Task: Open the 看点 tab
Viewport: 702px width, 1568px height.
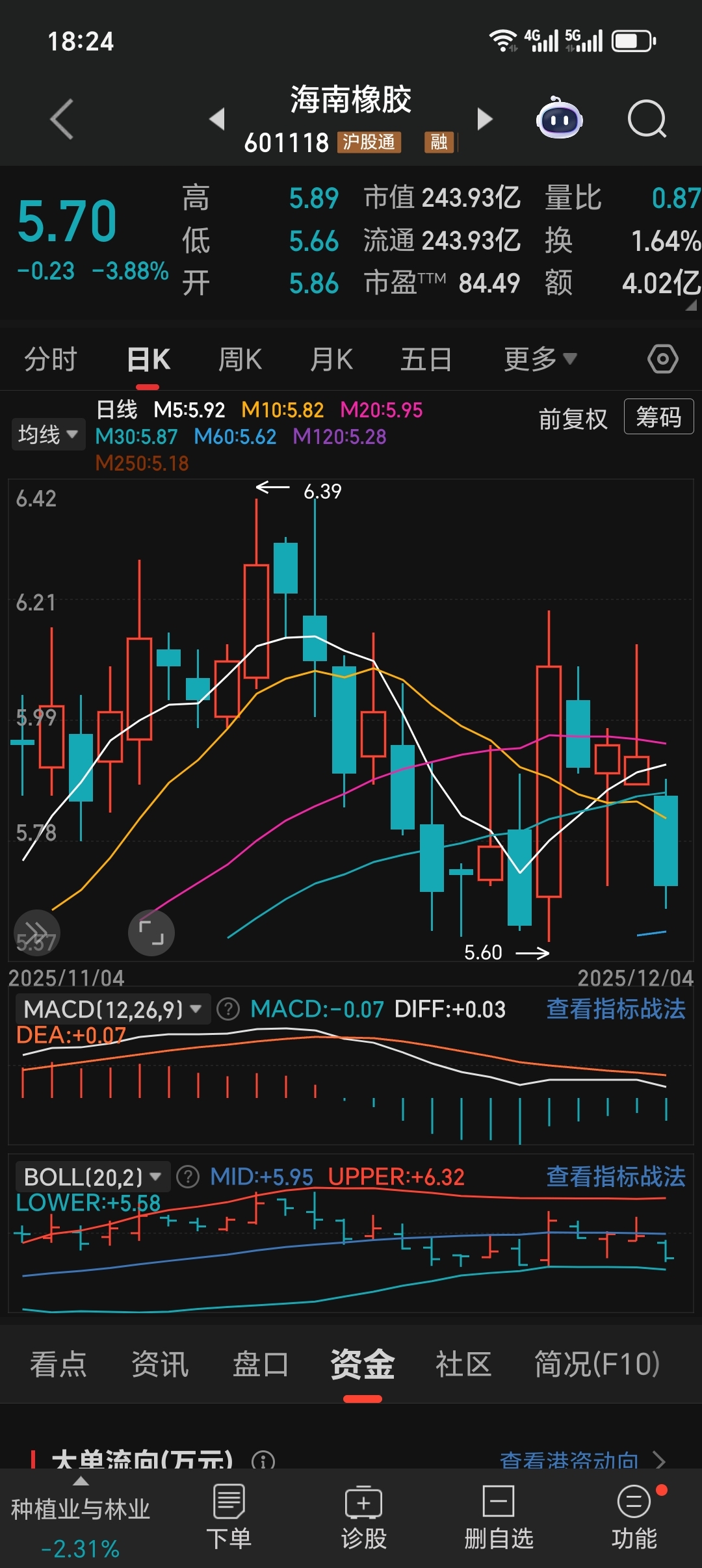Action: (x=58, y=1364)
